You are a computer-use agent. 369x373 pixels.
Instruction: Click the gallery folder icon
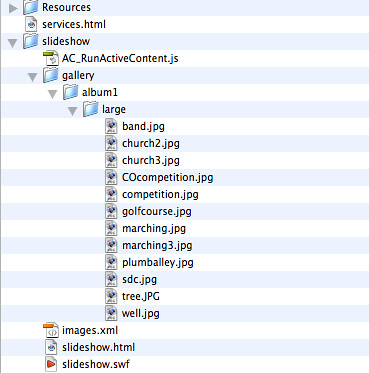pyautogui.click(x=51, y=75)
